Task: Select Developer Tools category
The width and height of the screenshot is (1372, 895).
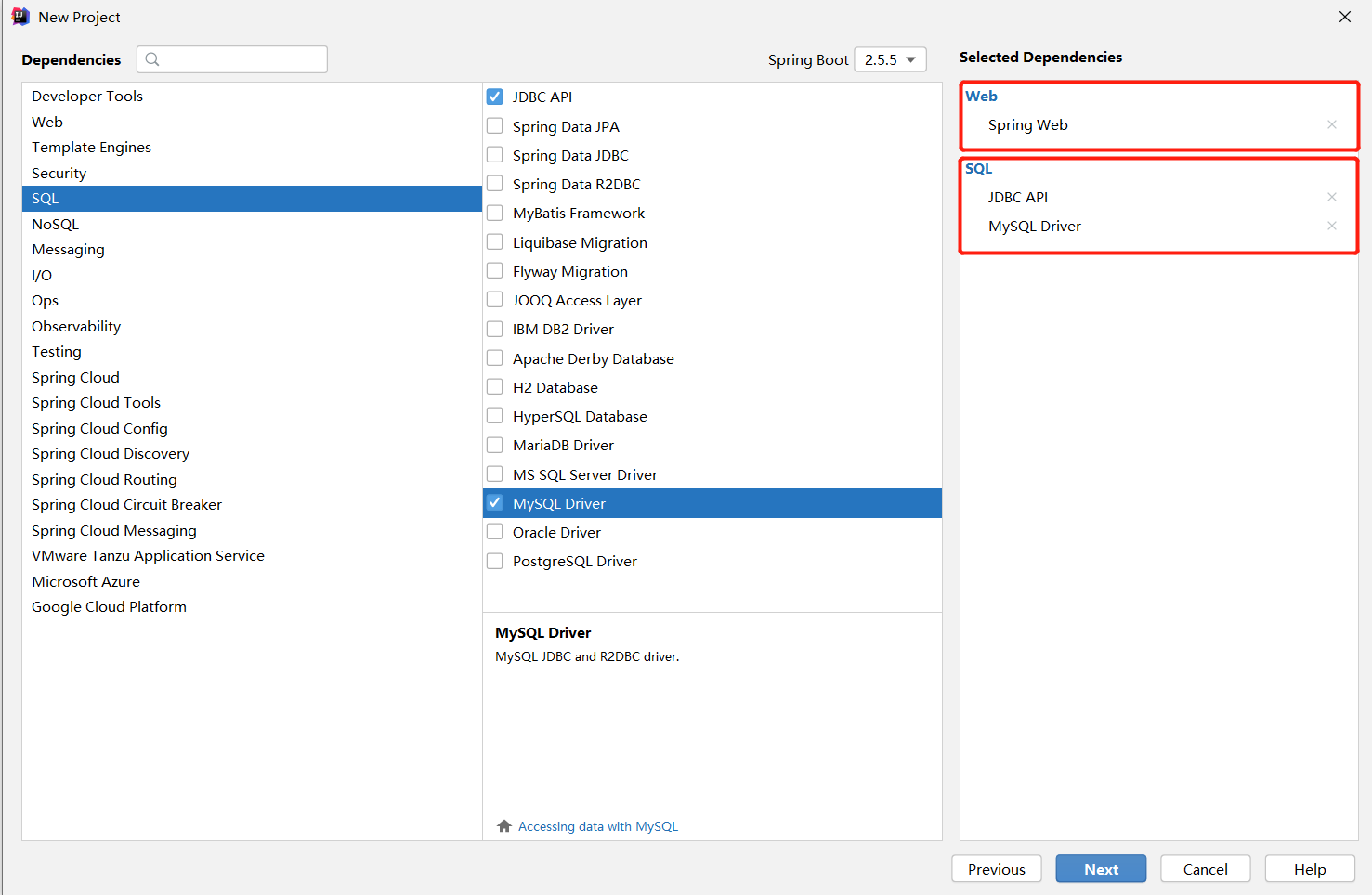Action: click(x=252, y=96)
